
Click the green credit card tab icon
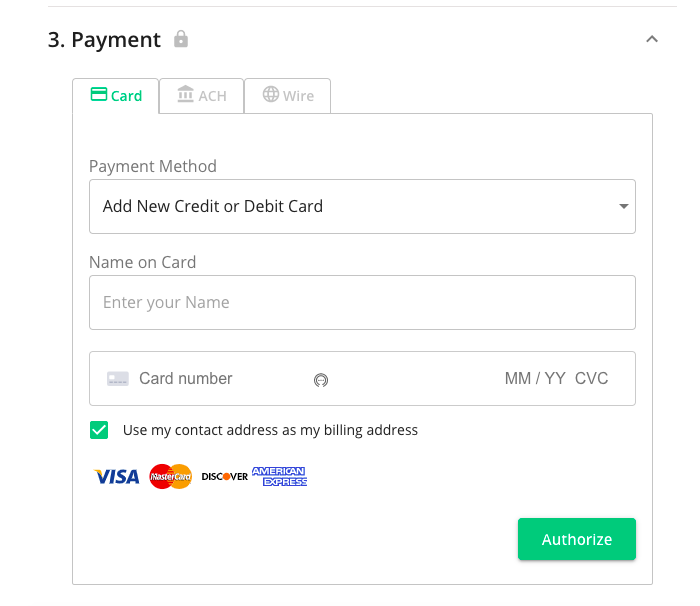coord(99,94)
